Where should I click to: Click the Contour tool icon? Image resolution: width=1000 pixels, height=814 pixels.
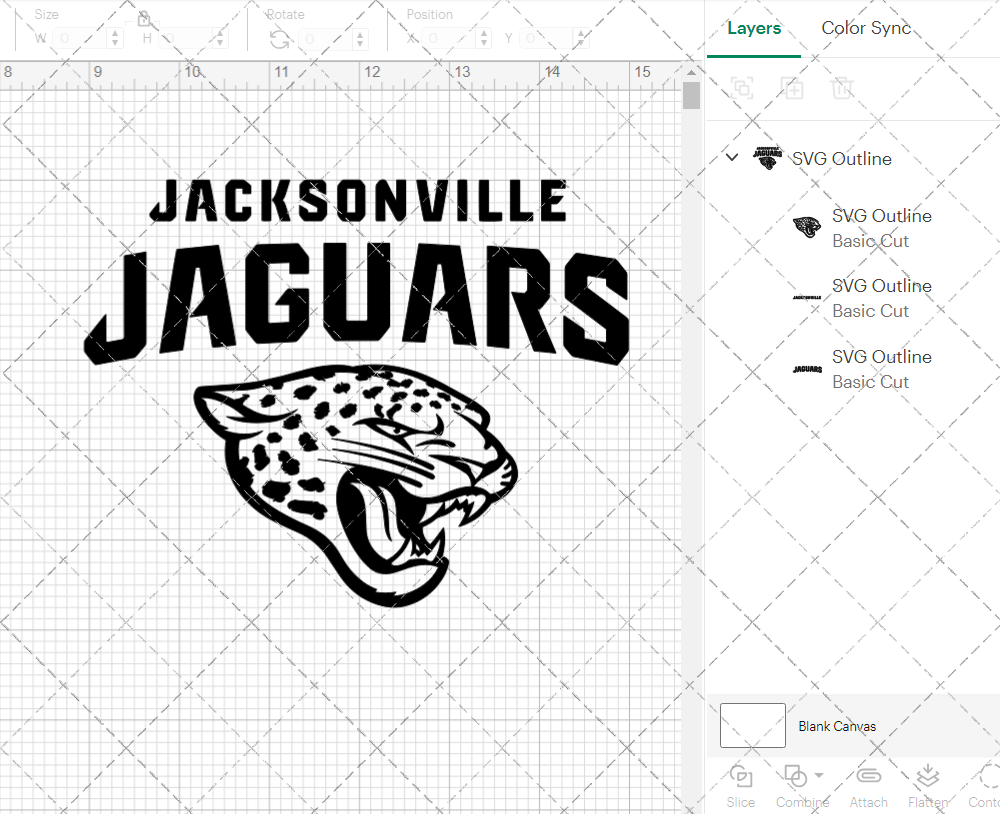985,777
